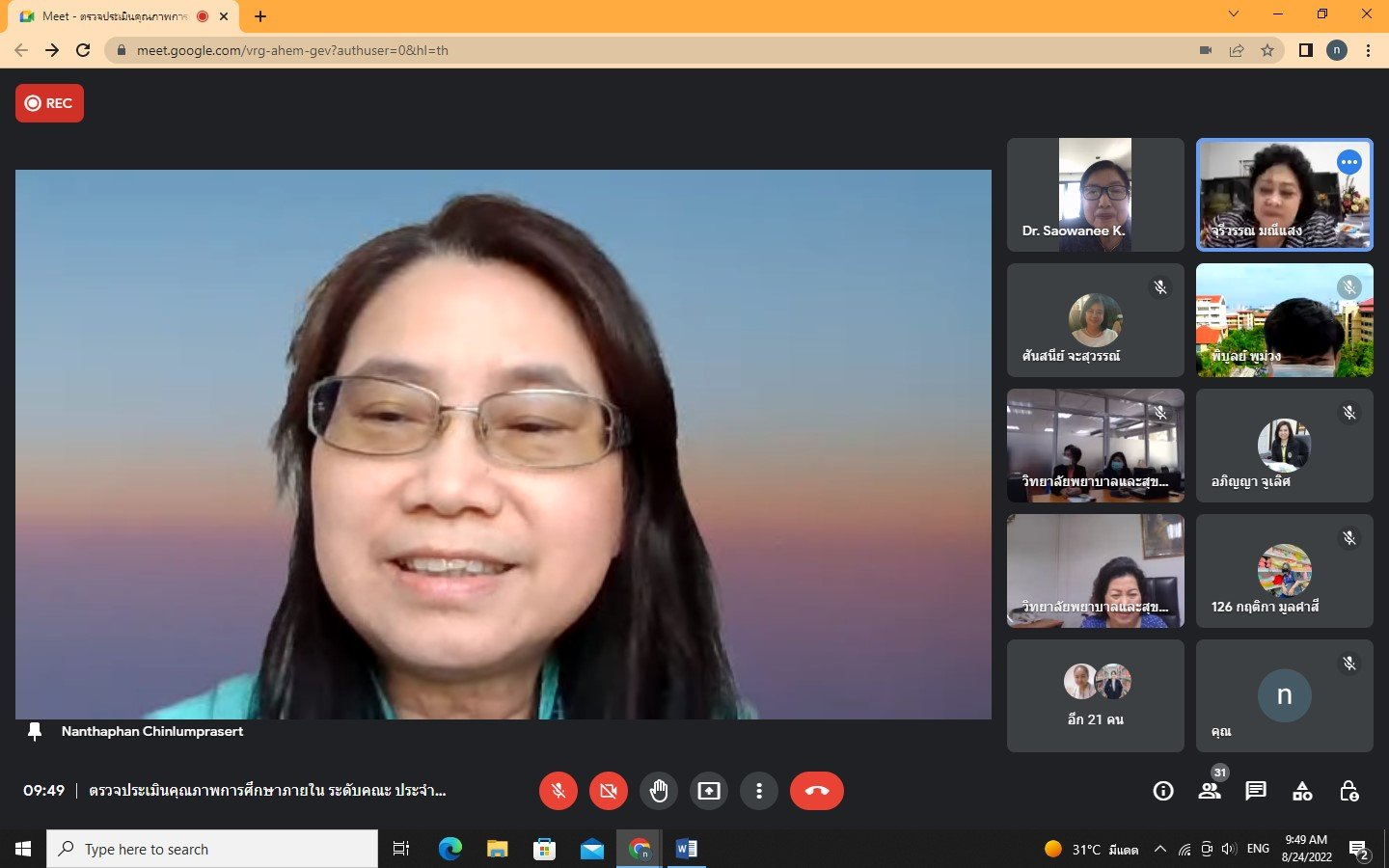The height and width of the screenshot is (868, 1389).
Task: Unmute the microphone in call controls
Action: click(x=558, y=791)
